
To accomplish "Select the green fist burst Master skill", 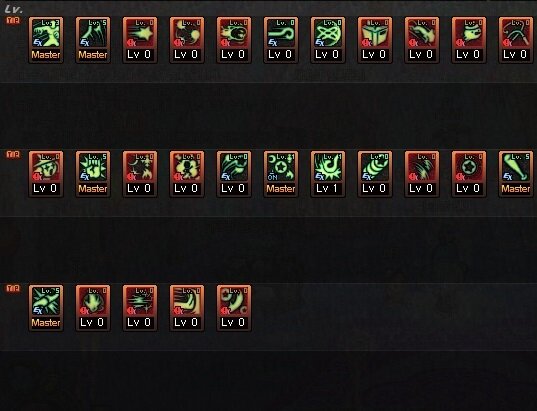I will point(93,174).
